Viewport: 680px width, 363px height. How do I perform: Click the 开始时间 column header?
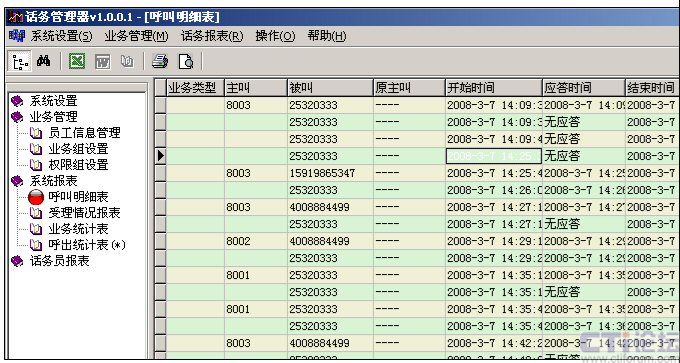494,88
